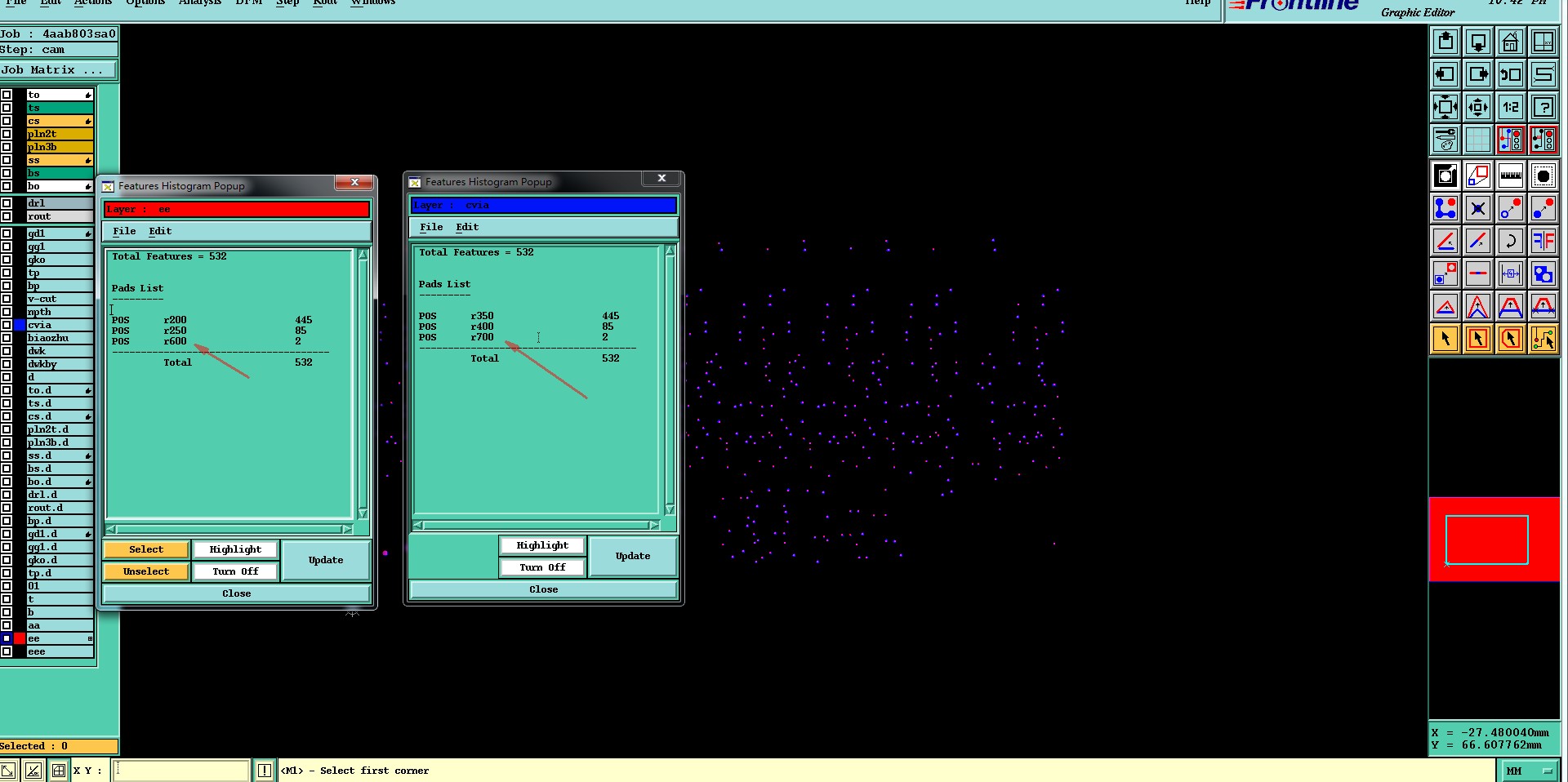Open the tools and palette options icon
This screenshot has height=782, width=1568.
point(1445,140)
